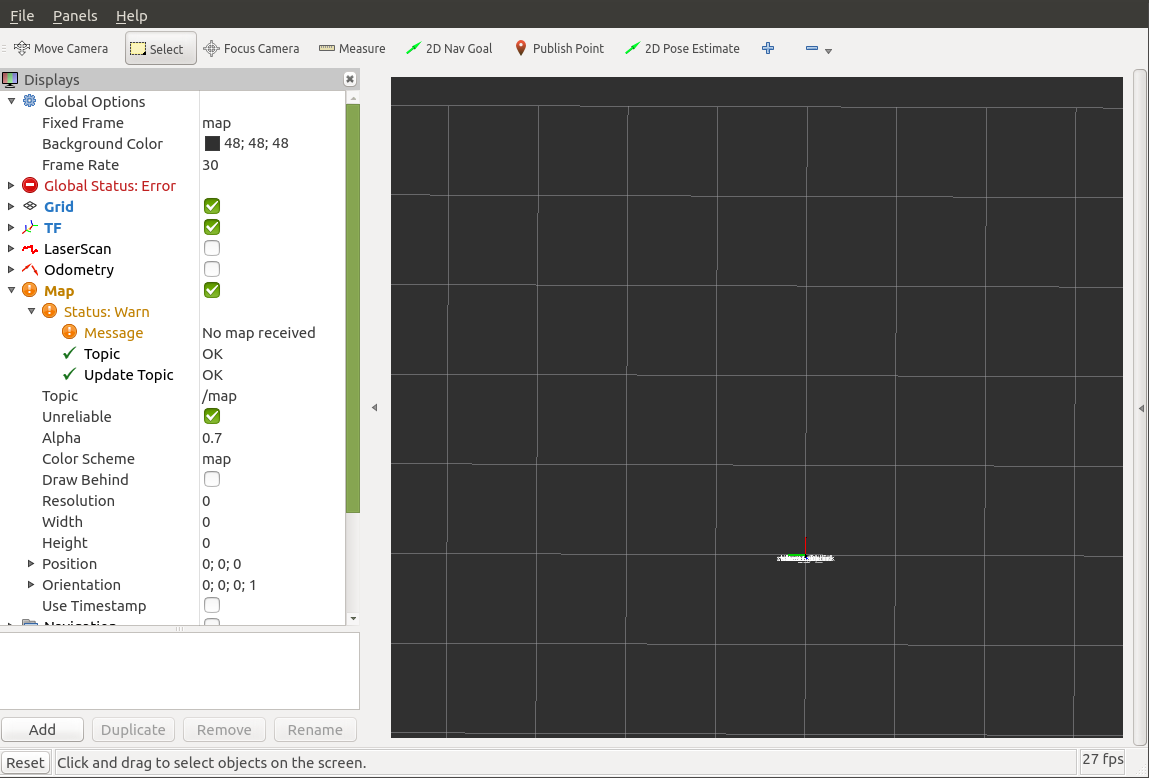The height and width of the screenshot is (778, 1149).
Task: Expand the Odometry display node
Action: [x=11, y=270]
